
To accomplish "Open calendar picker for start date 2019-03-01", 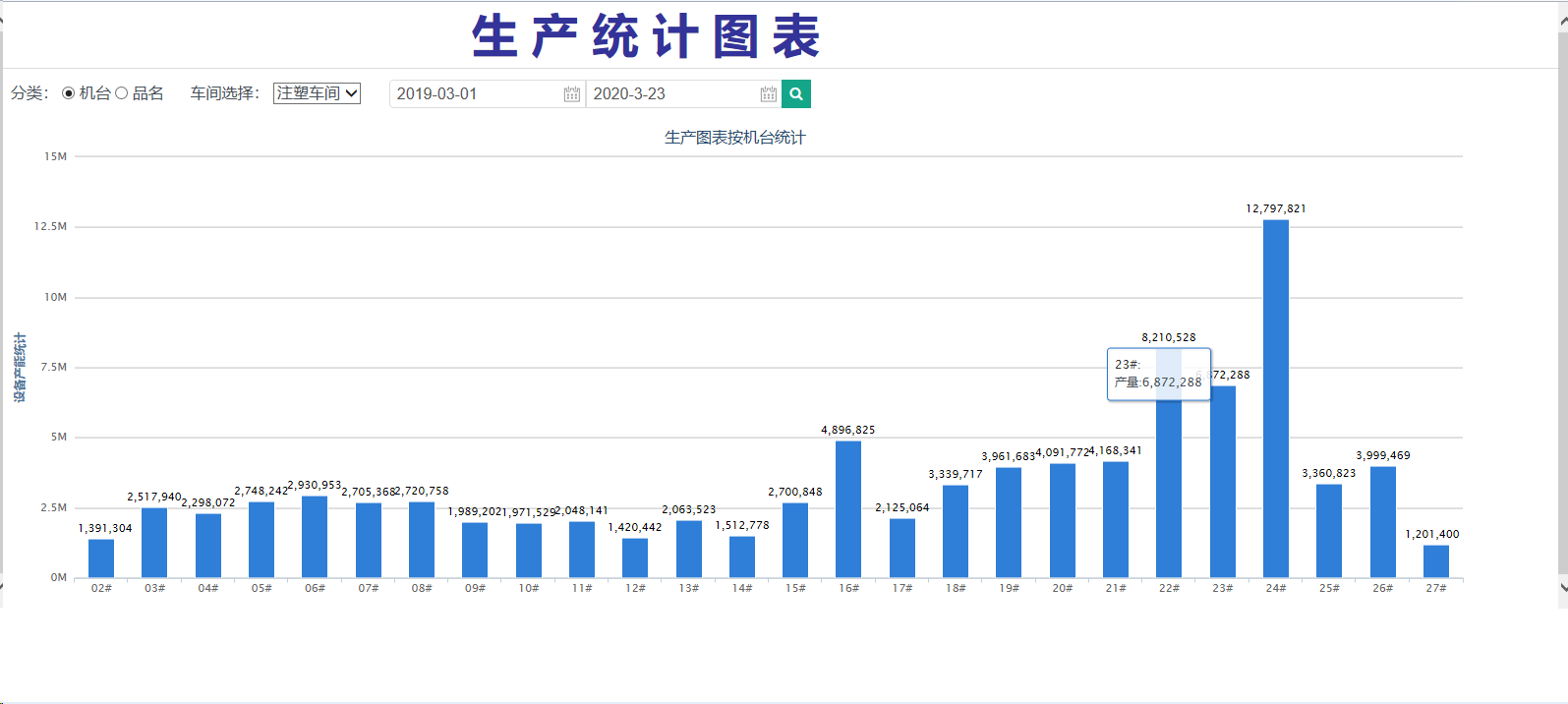I will coord(571,94).
